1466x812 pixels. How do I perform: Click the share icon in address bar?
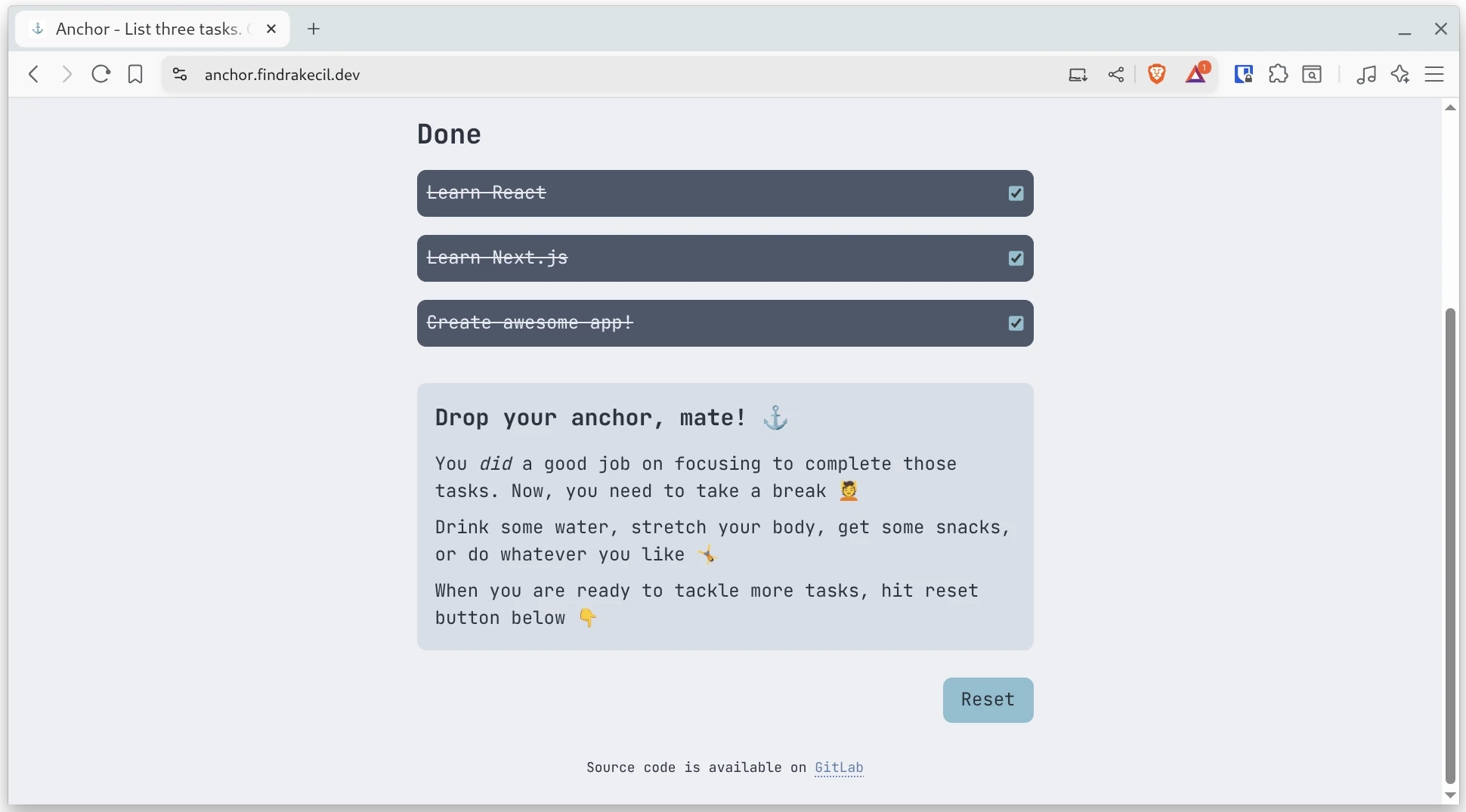coord(1116,74)
